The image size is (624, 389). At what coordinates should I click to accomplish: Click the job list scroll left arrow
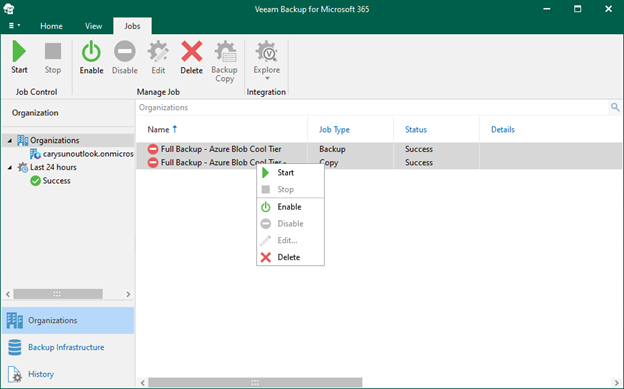click(x=143, y=383)
